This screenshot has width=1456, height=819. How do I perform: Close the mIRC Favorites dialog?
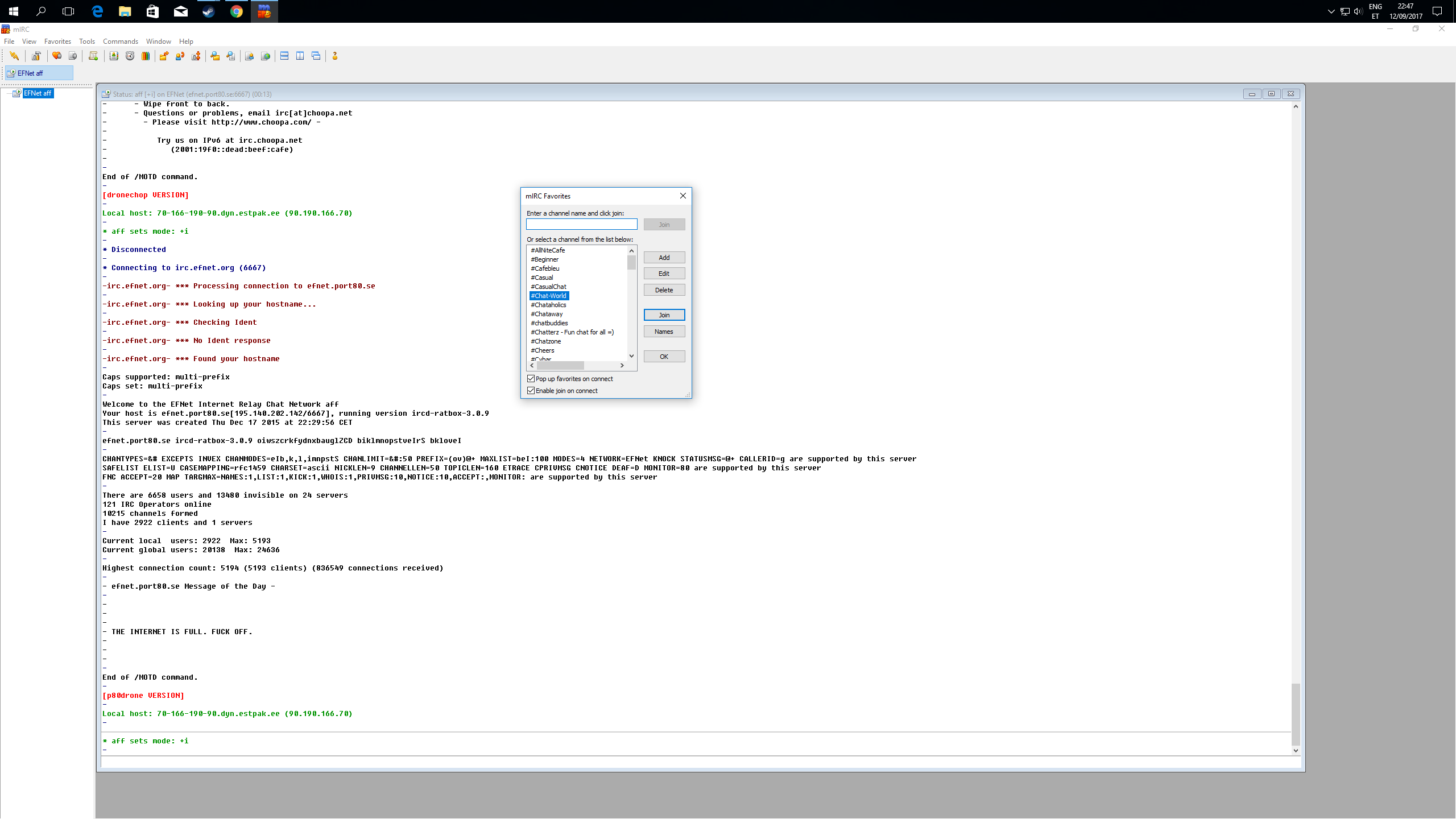click(x=683, y=196)
